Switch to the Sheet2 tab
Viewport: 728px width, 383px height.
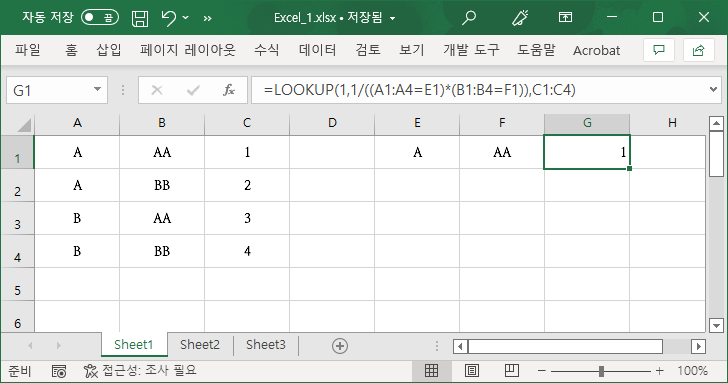pyautogui.click(x=200, y=344)
